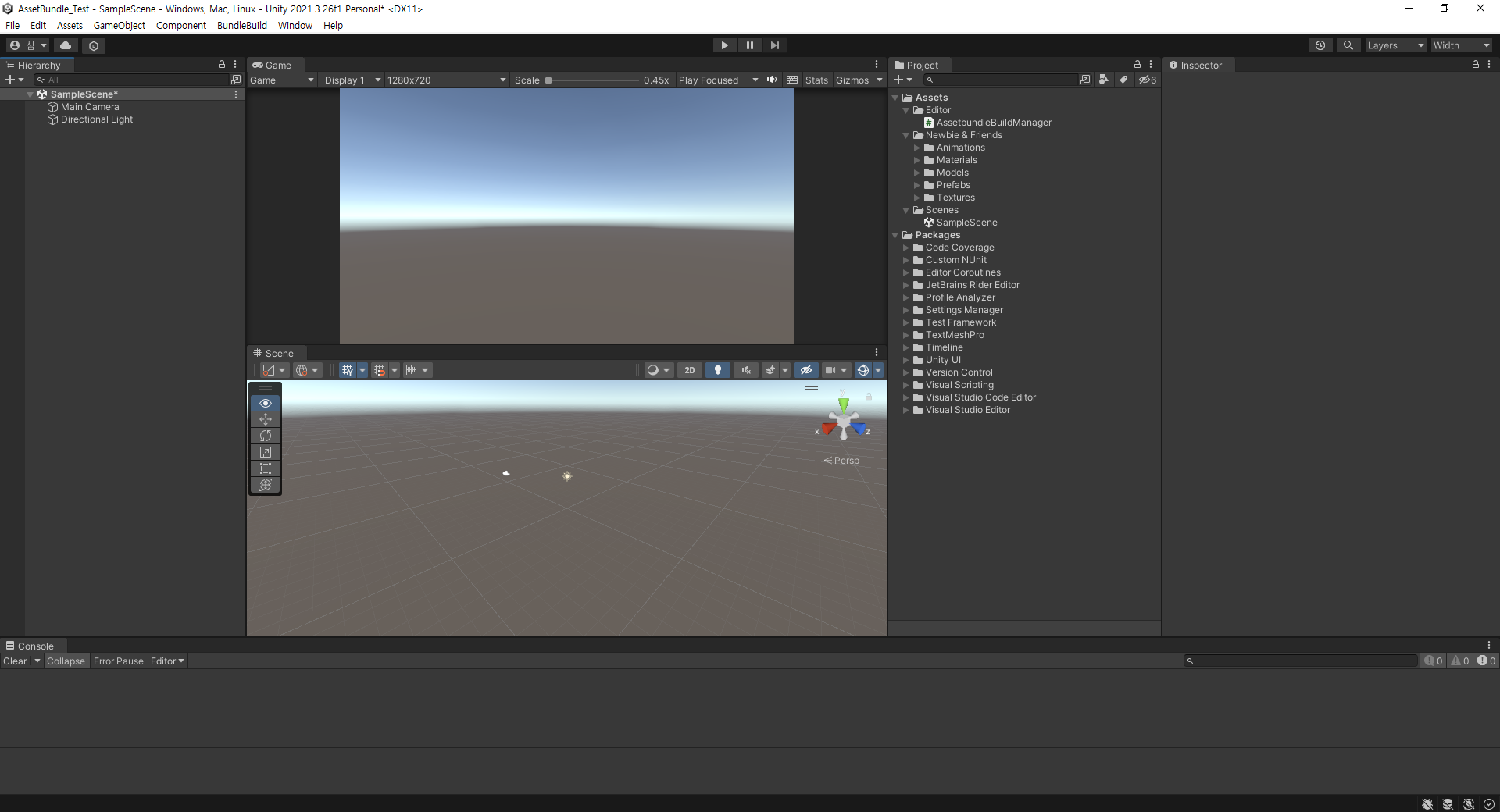Viewport: 1500px width, 812px height.
Task: Toggle Scene grid visibility
Action: 348,370
